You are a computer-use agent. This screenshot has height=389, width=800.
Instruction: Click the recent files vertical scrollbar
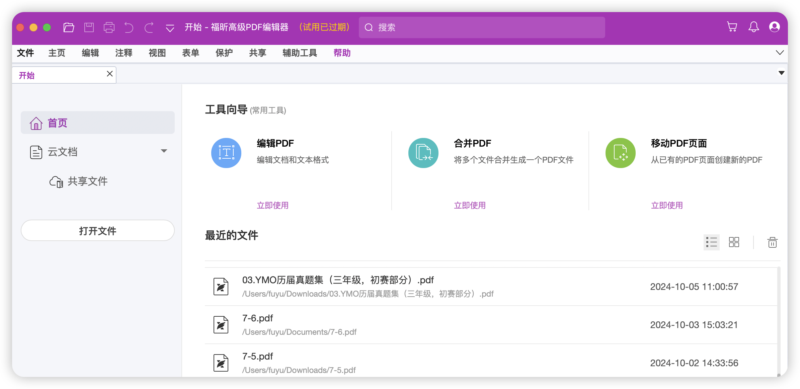pyautogui.click(x=779, y=322)
